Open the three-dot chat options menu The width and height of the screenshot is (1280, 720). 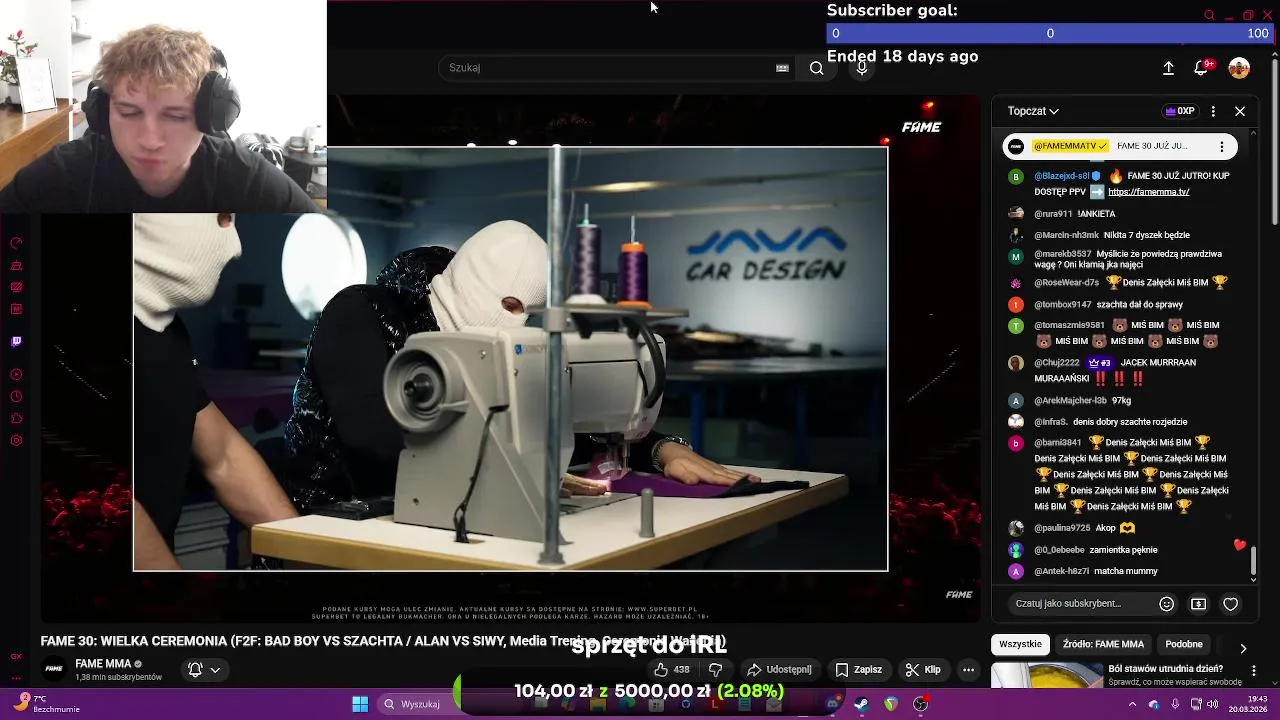[1213, 111]
